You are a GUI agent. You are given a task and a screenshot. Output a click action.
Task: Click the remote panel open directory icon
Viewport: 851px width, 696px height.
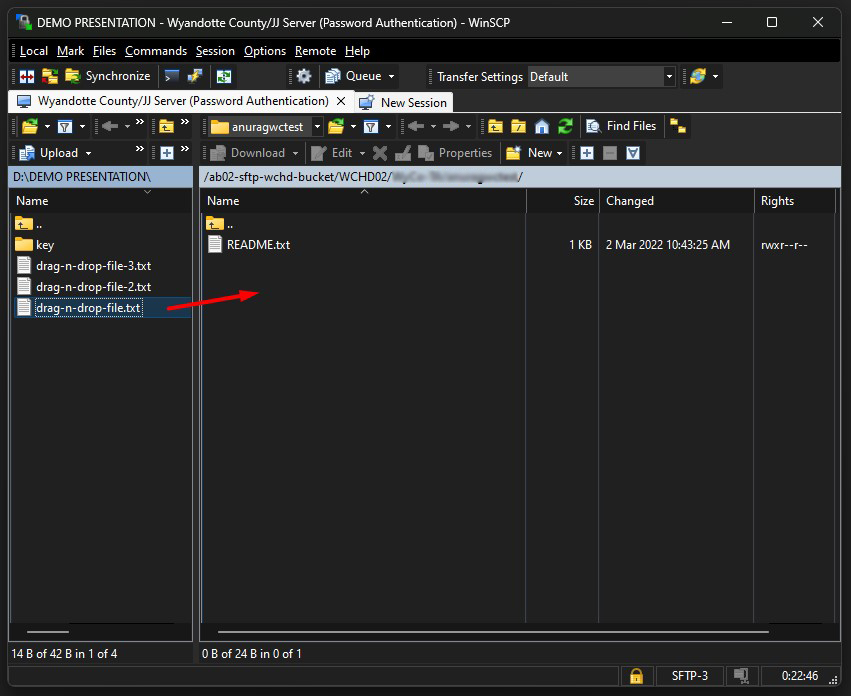[x=336, y=126]
